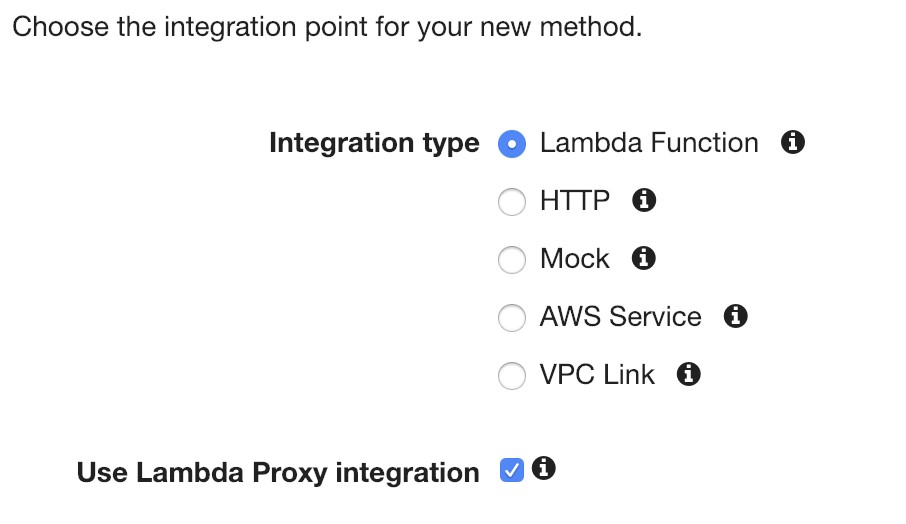
Task: Click info icon beside VPC Link
Action: tap(688, 375)
